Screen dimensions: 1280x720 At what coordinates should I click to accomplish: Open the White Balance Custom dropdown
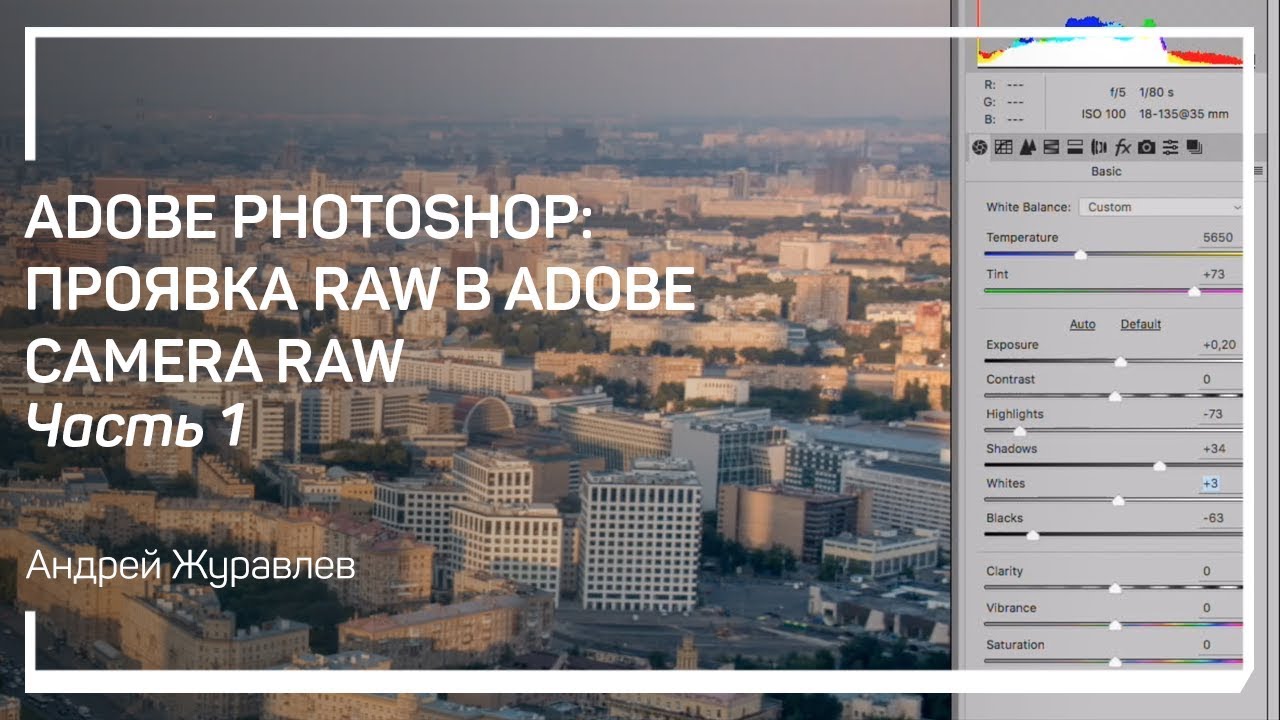click(1161, 207)
